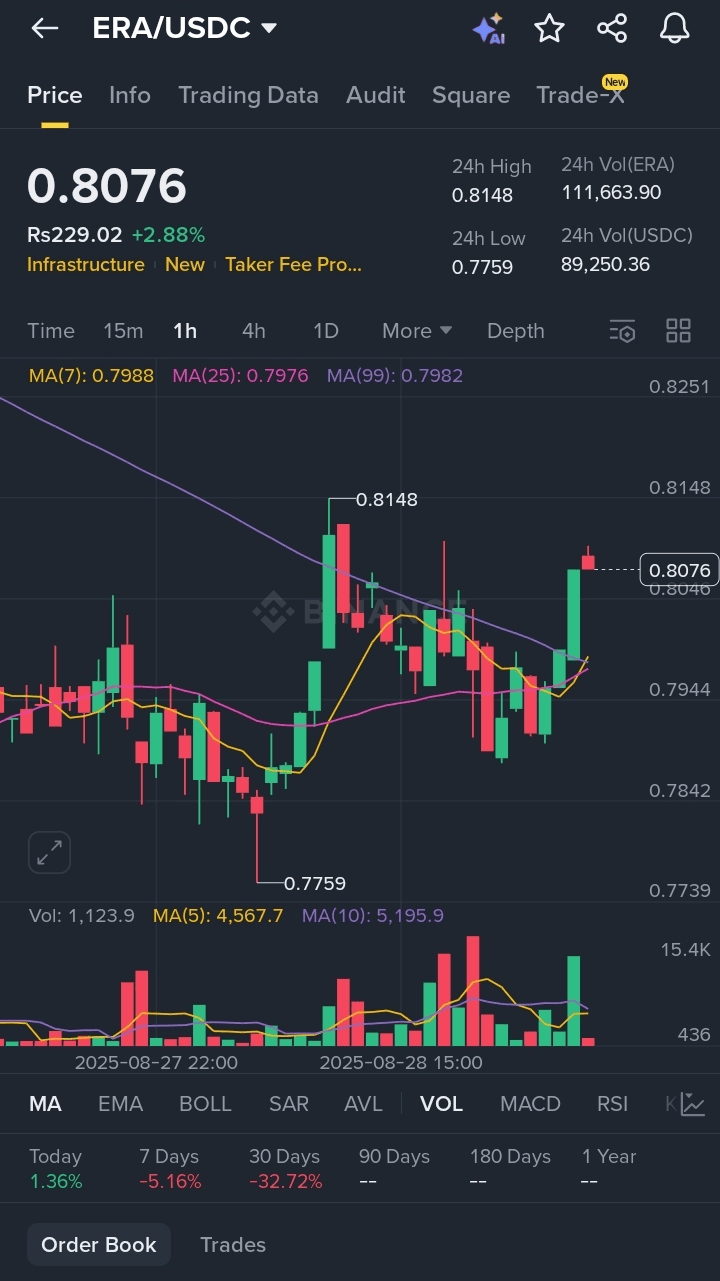Select the MACD indicator button
The image size is (720, 1281).
pos(530,1104)
